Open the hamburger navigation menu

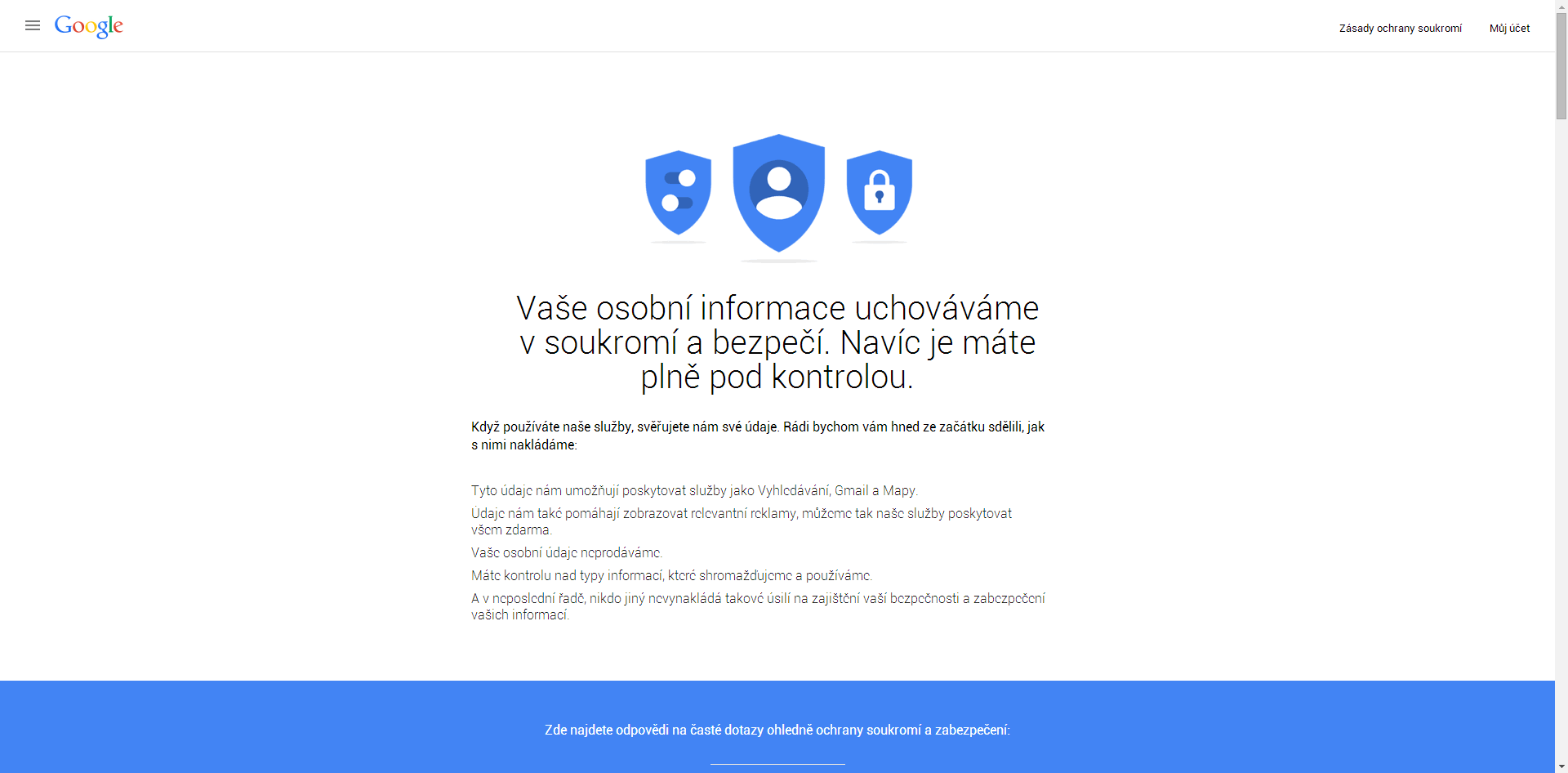click(33, 25)
